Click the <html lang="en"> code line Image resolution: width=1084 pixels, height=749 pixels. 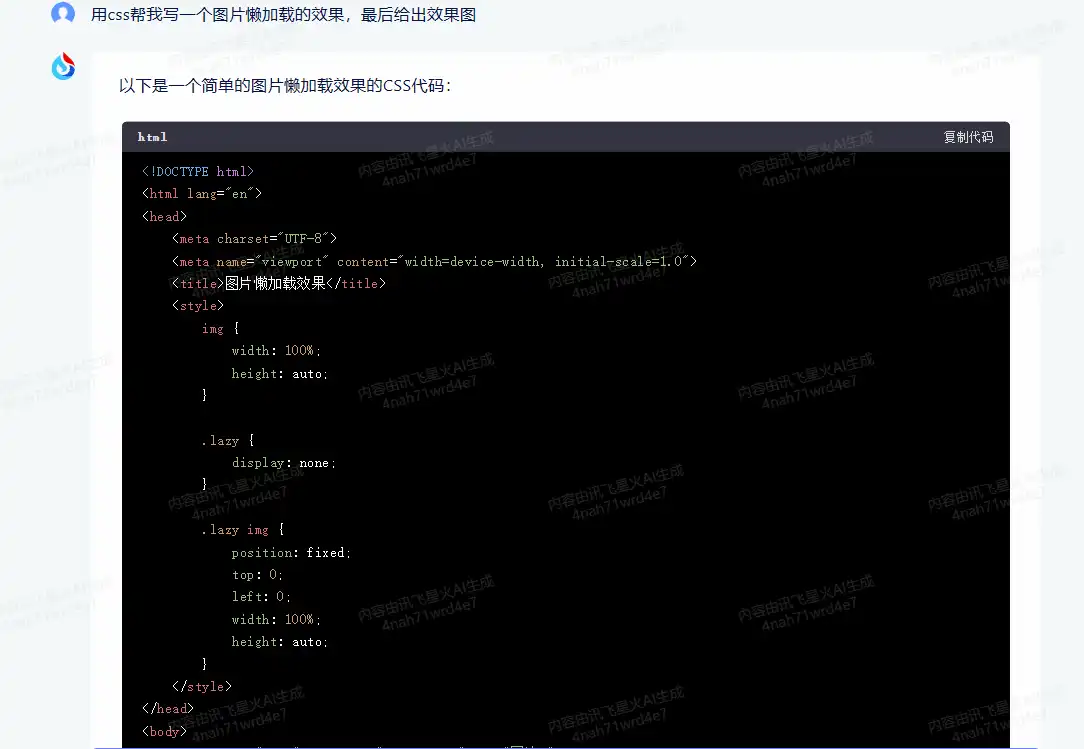[x=202, y=194]
